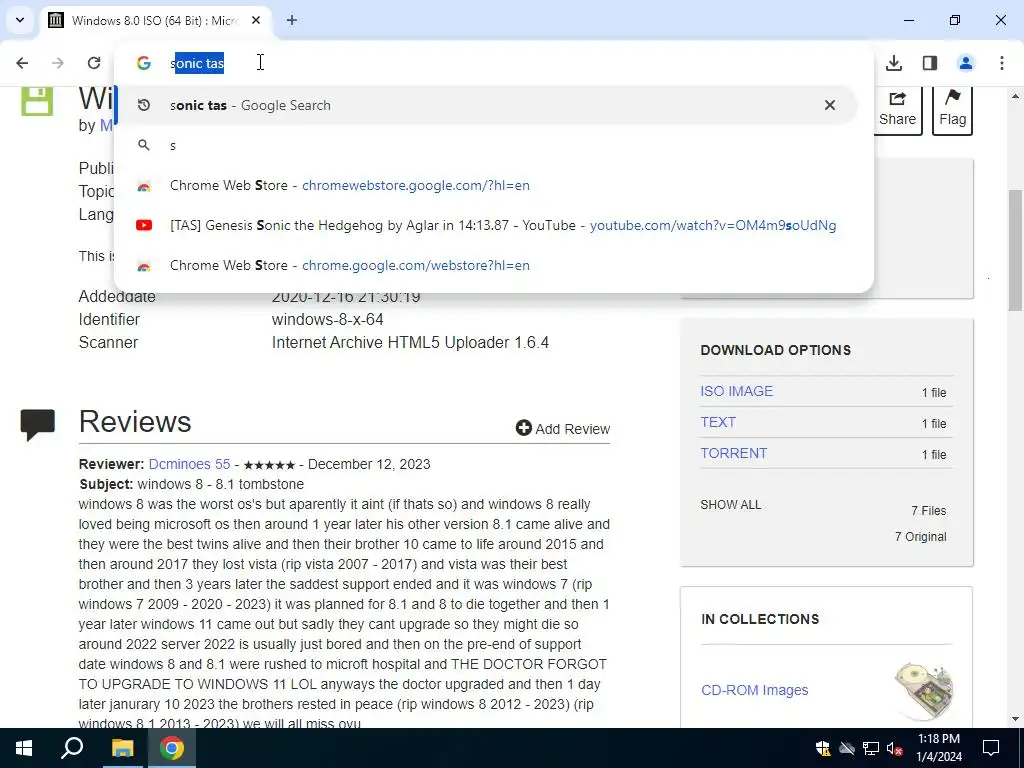This screenshot has width=1024, height=768.
Task: Click scrollbar up arrow
Action: point(1015,96)
